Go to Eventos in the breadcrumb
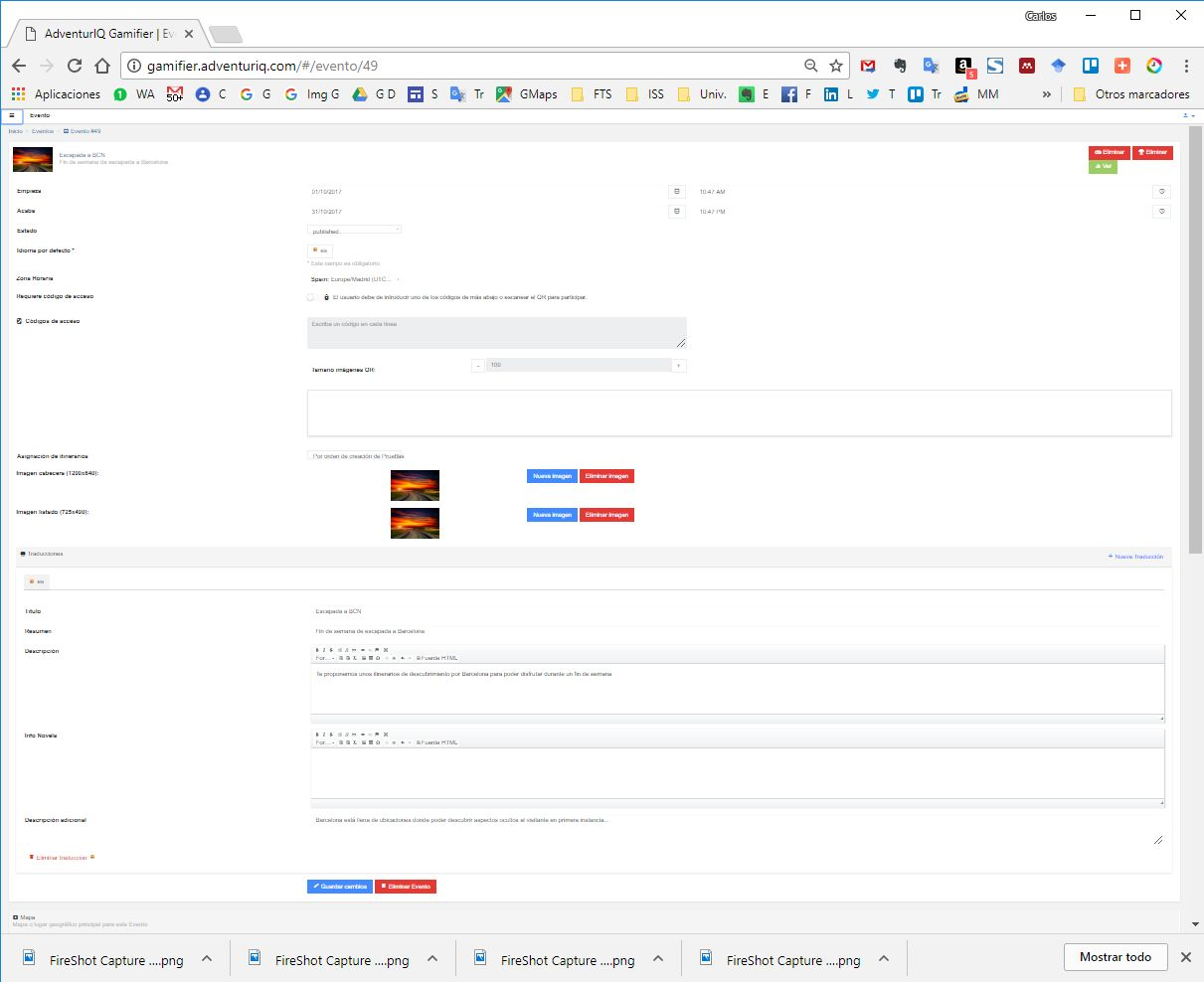Screen dimensions: 1204x982 42,131
